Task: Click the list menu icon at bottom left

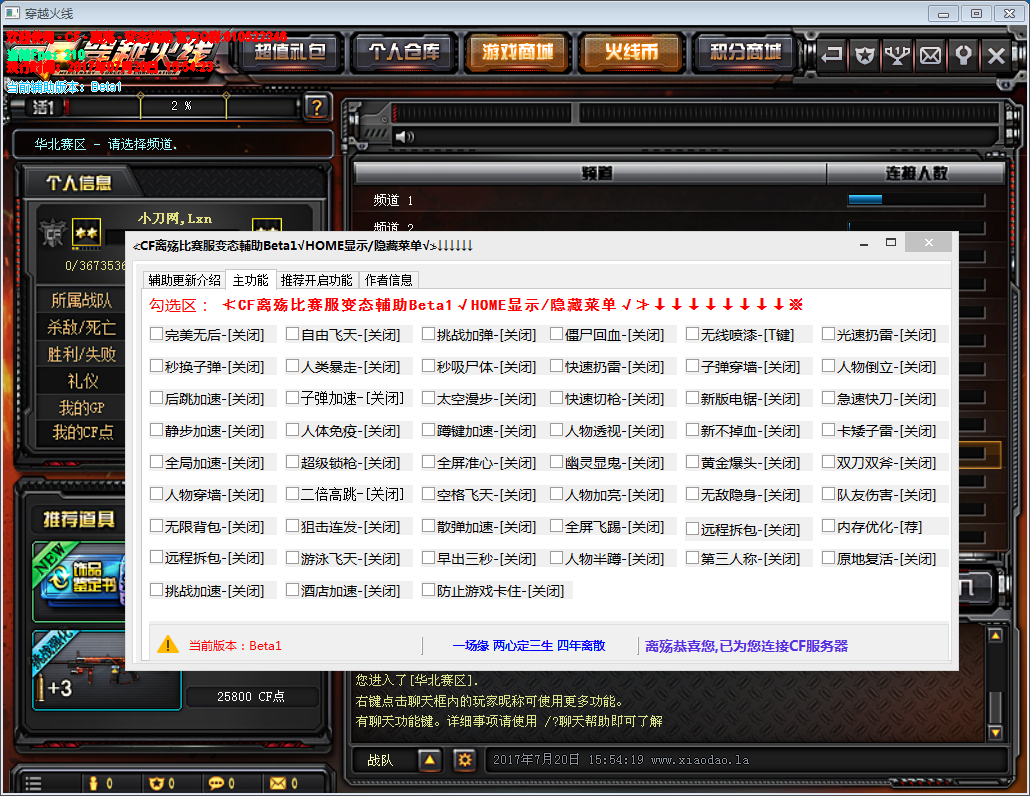Action: [x=33, y=783]
